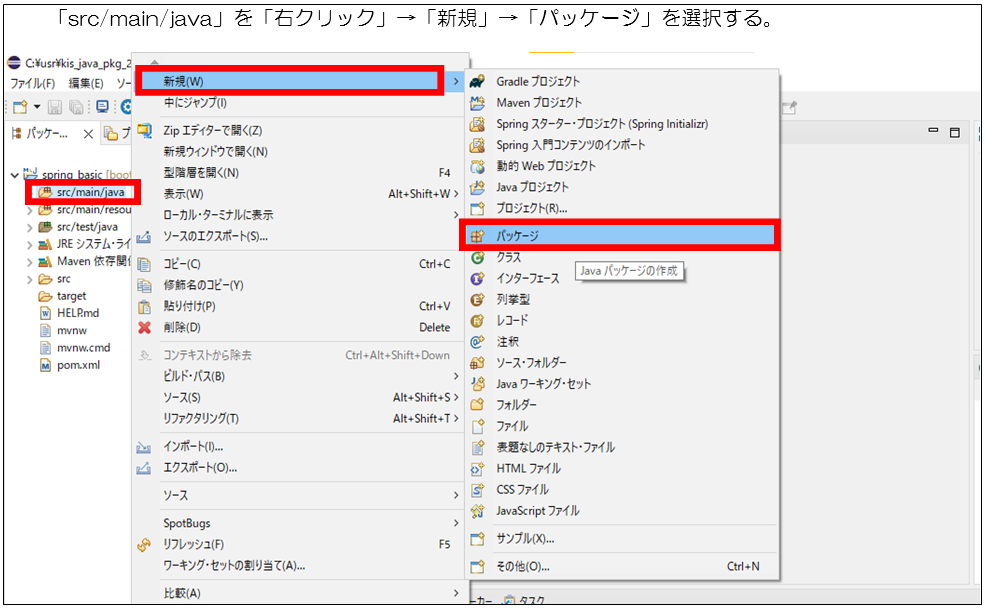Select パッケージ in the New submenu

(517, 236)
